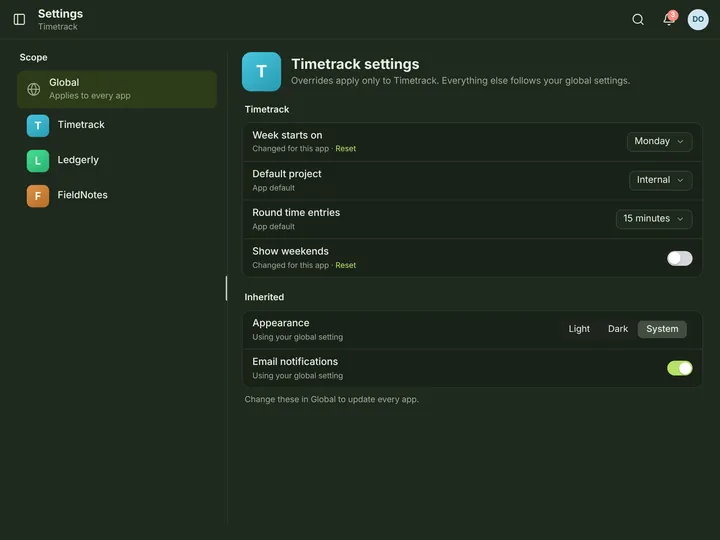The image size is (720, 540).
Task: Click the Ledgerly L app icon
Action: (38, 161)
